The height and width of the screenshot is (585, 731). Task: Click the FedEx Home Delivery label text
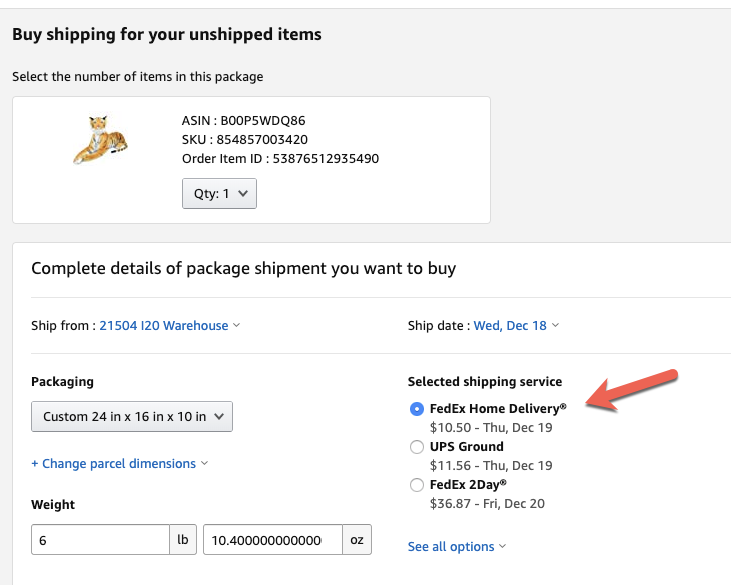coord(498,408)
